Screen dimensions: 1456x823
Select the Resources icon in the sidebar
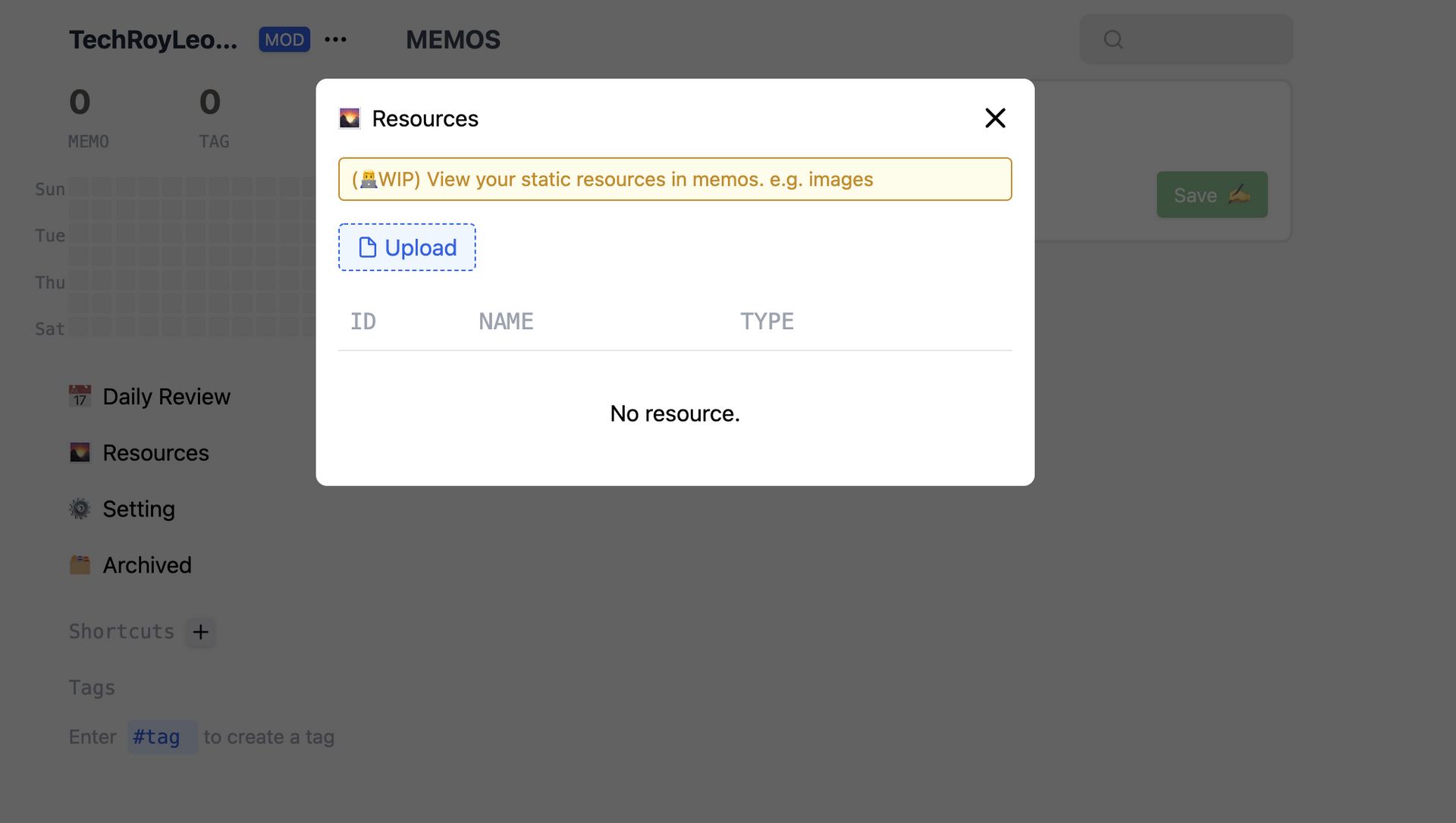coord(80,452)
